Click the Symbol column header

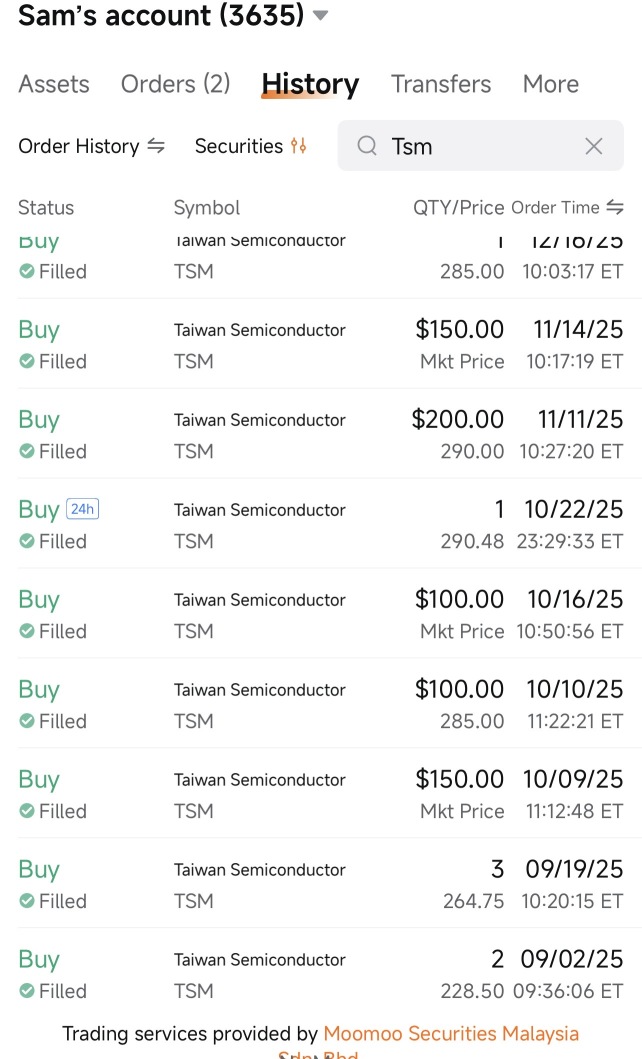[207, 207]
